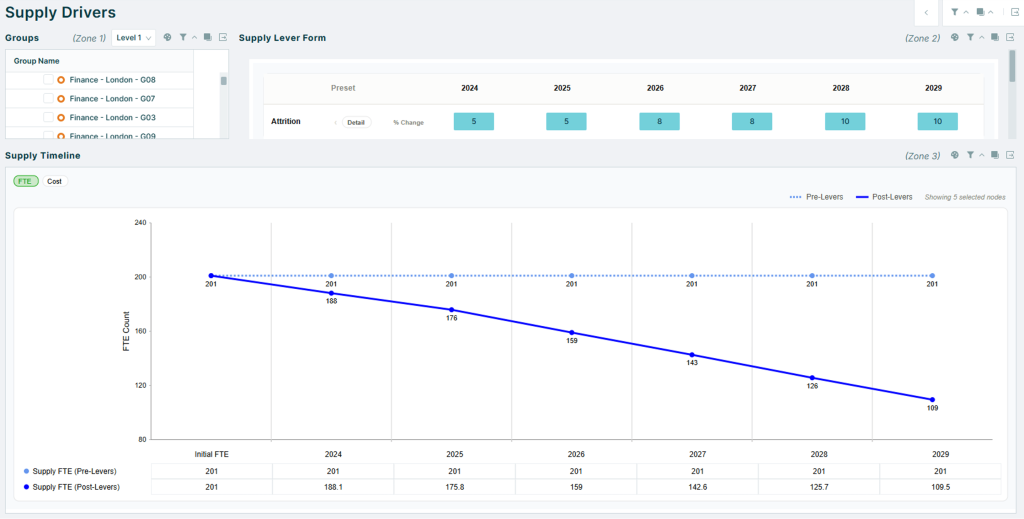Click filter icon in Groups Zone 1 header
Screen dimensions: 1024x519
pyautogui.click(x=183, y=38)
